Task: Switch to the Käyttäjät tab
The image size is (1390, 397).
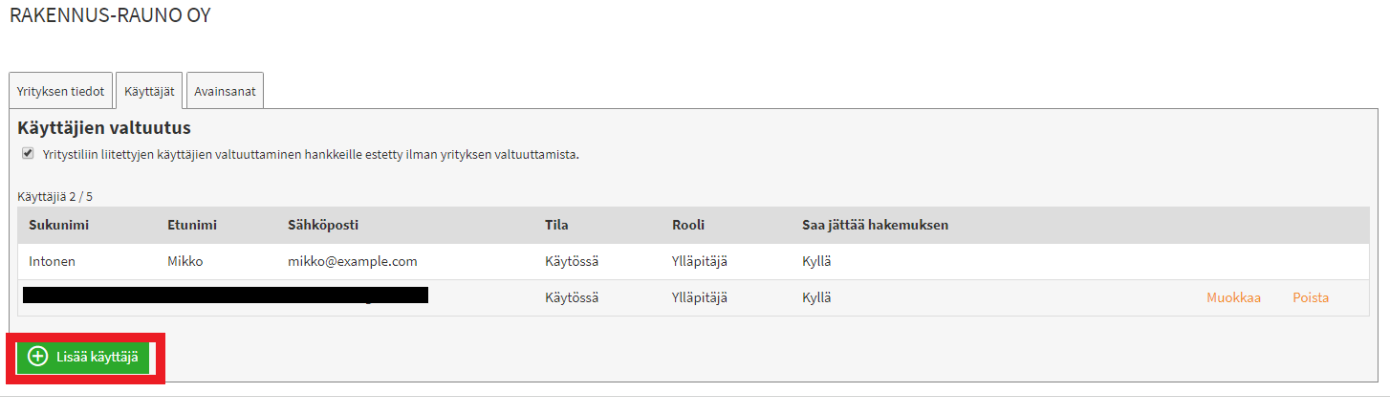Action: [x=149, y=91]
